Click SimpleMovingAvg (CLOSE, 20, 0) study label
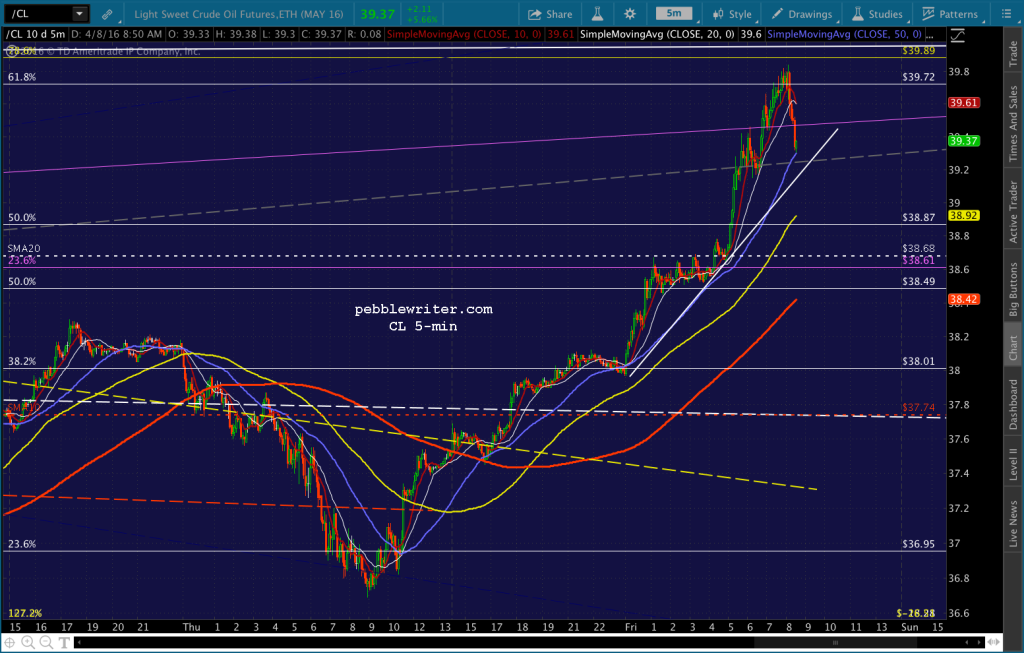Viewport: 1024px width, 653px height. point(657,34)
